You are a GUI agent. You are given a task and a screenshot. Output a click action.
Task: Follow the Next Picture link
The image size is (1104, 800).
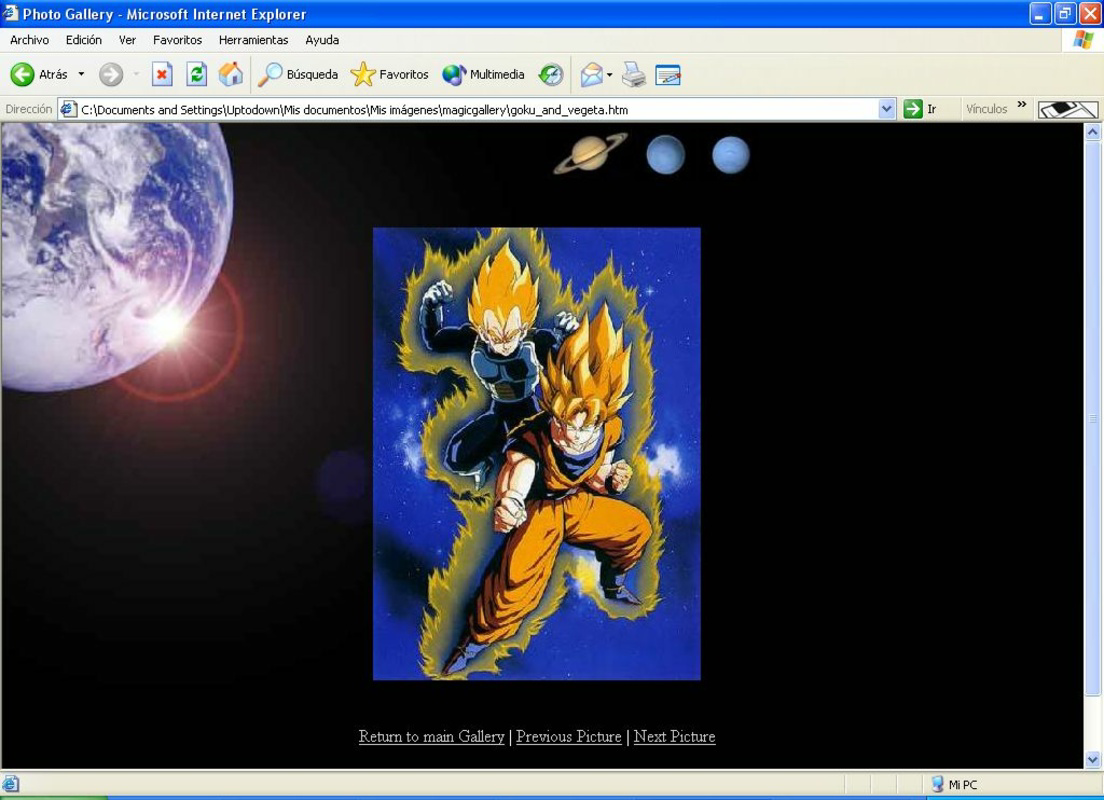675,737
